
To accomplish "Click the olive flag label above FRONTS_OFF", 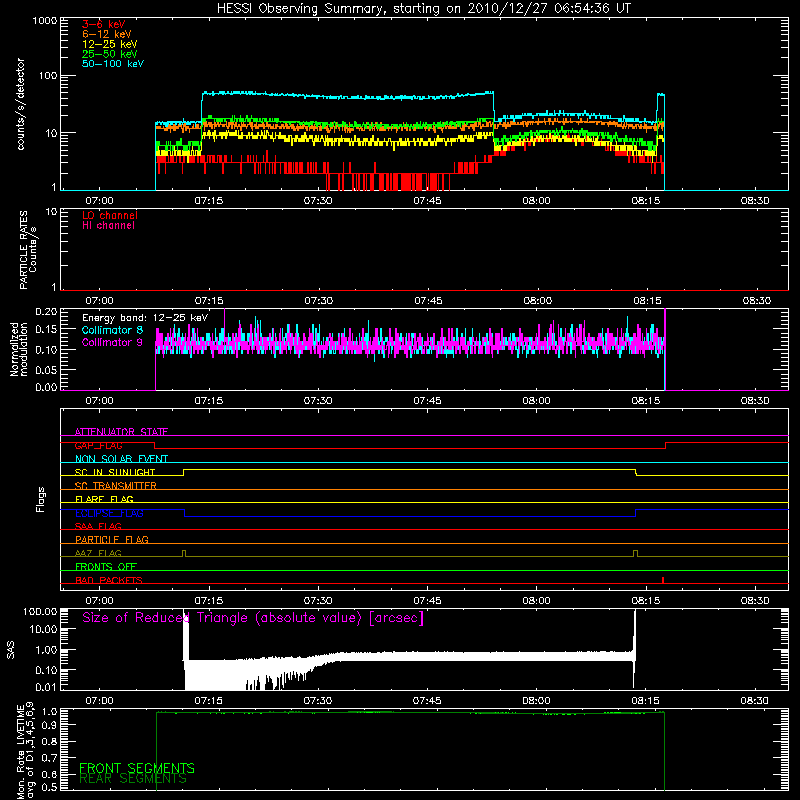I will pyautogui.click(x=98, y=553).
